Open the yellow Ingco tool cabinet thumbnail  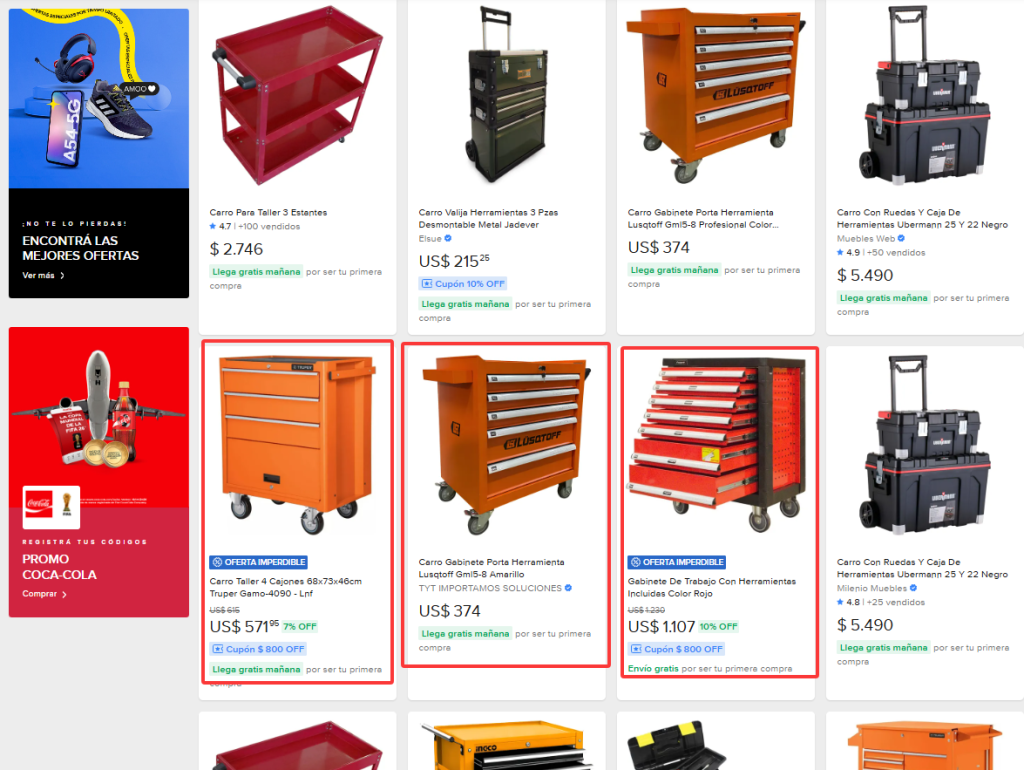(x=507, y=745)
